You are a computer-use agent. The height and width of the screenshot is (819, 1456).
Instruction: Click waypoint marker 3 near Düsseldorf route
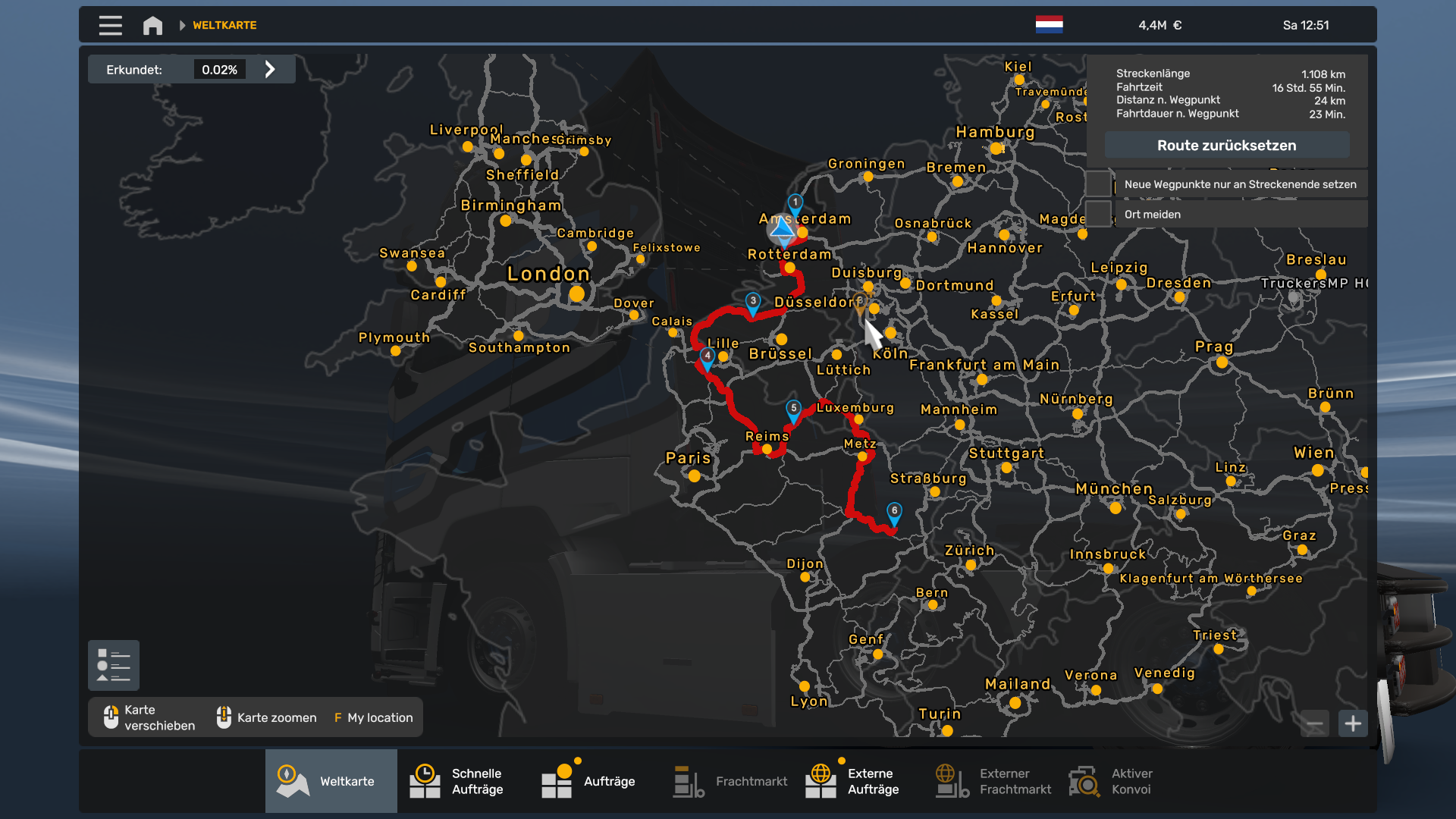pyautogui.click(x=752, y=302)
